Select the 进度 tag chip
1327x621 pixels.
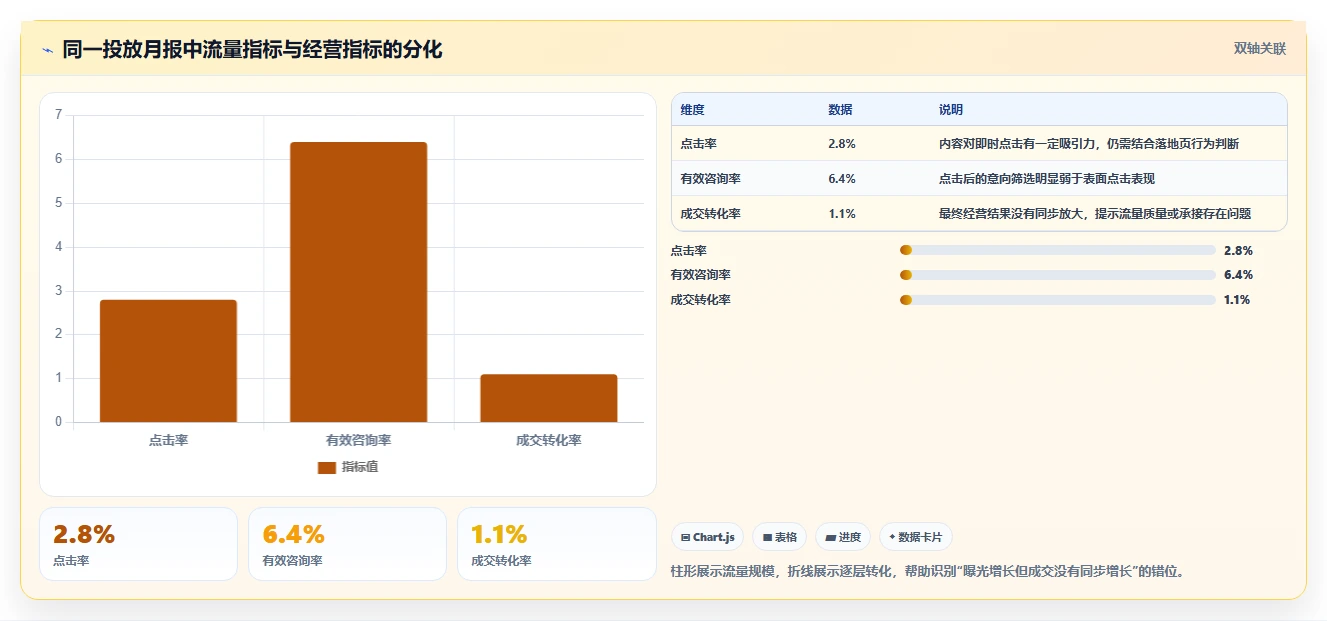[x=843, y=537]
